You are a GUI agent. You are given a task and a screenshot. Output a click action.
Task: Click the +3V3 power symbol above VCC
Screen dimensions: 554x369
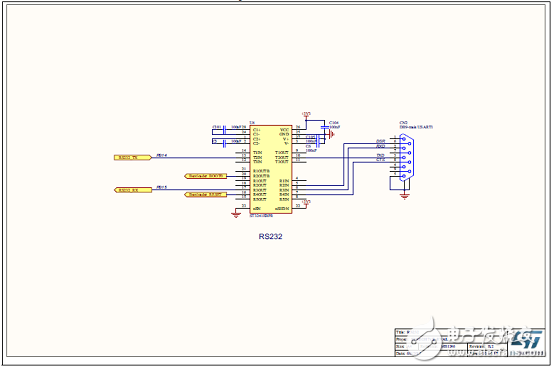click(306, 115)
